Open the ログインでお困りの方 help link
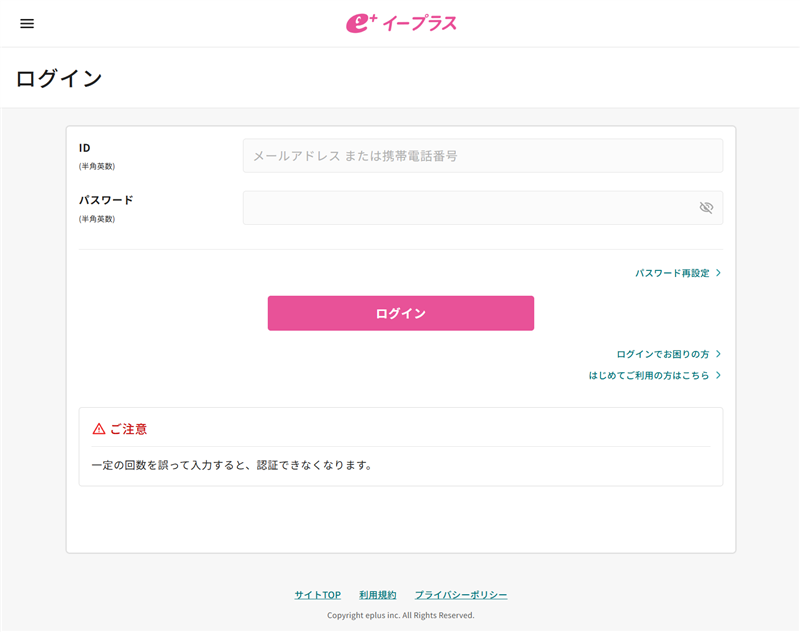 [x=662, y=354]
